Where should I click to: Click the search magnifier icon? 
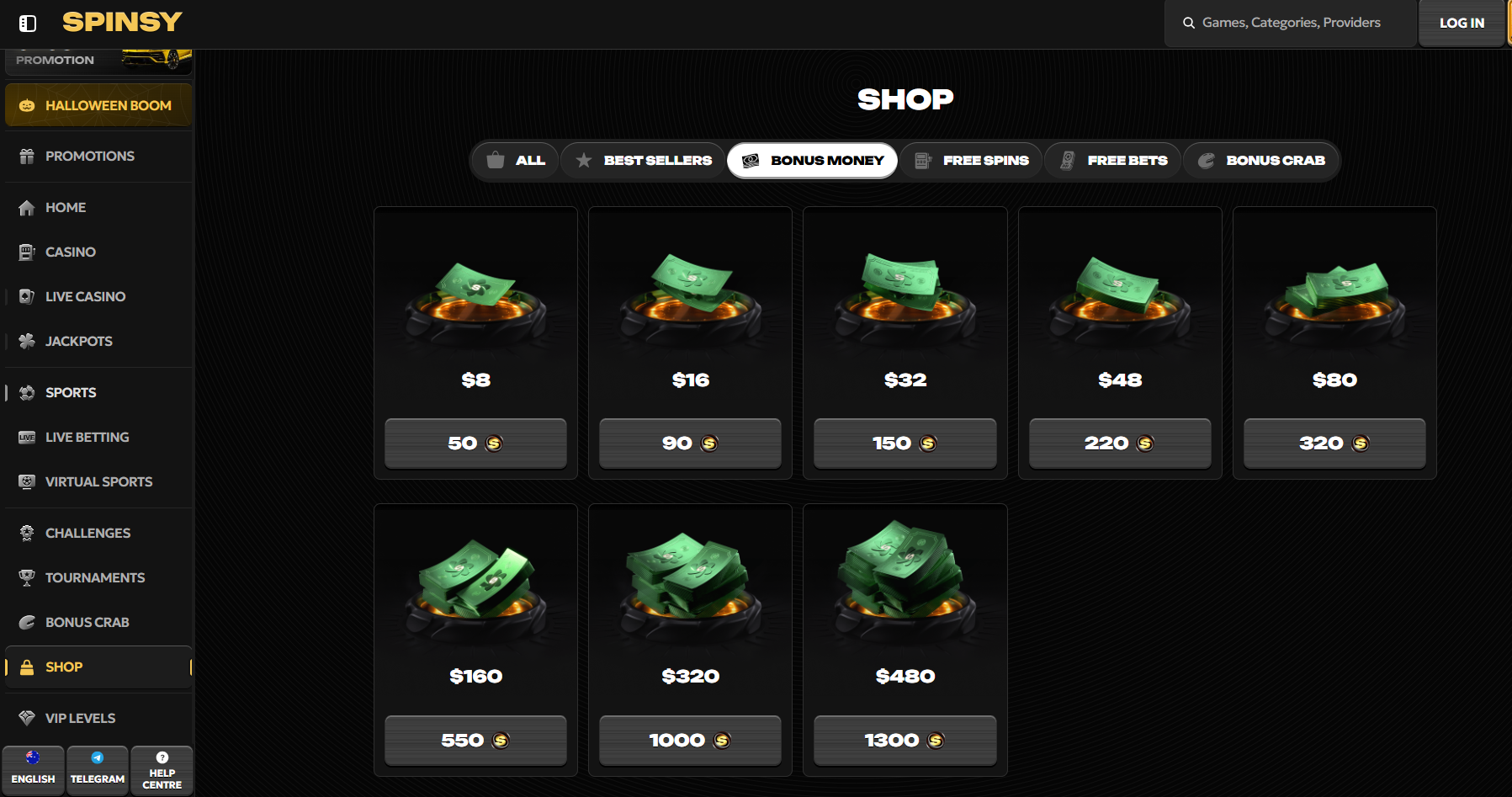pyautogui.click(x=1189, y=23)
